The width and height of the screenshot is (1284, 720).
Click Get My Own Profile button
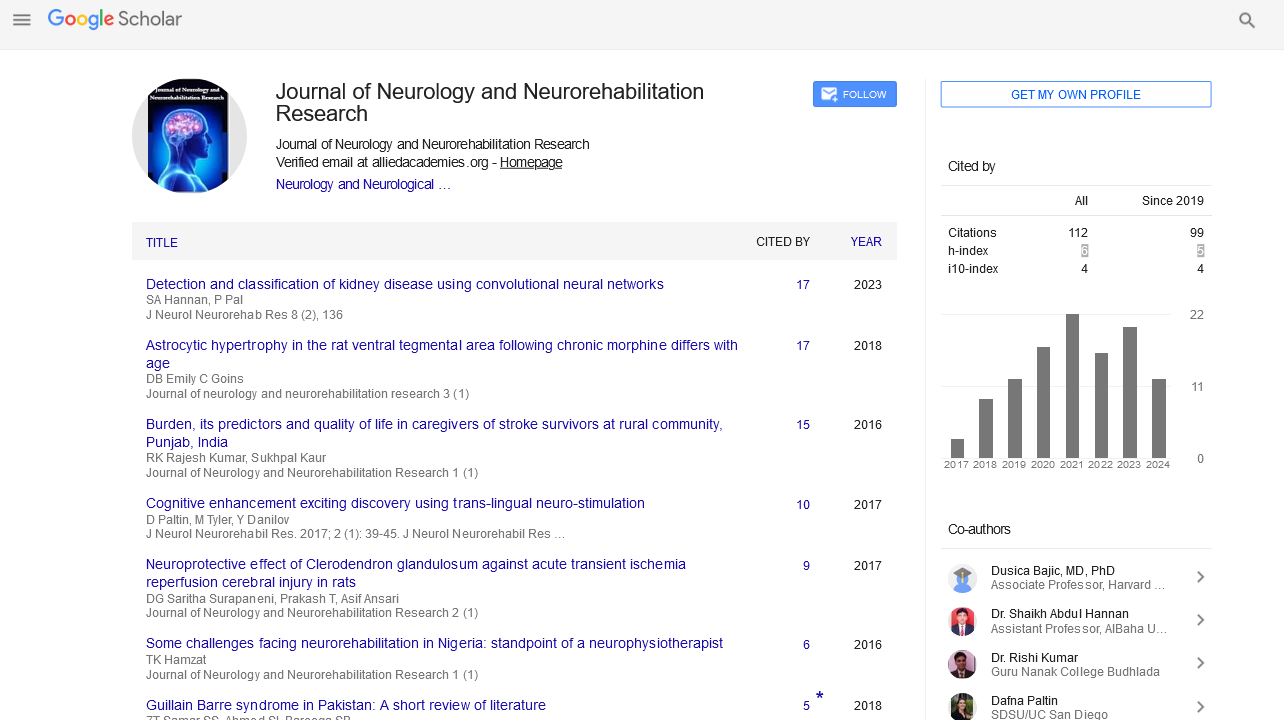[1075, 95]
